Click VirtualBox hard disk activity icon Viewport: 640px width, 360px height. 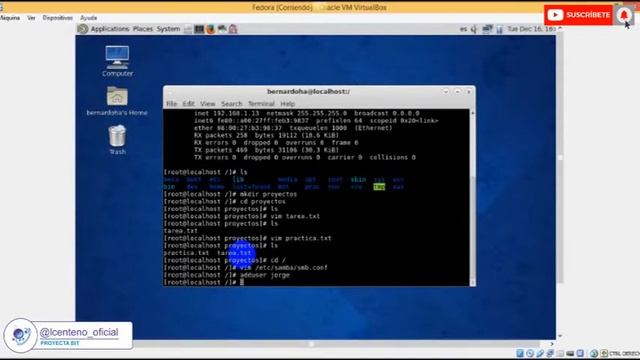[x=520, y=353]
